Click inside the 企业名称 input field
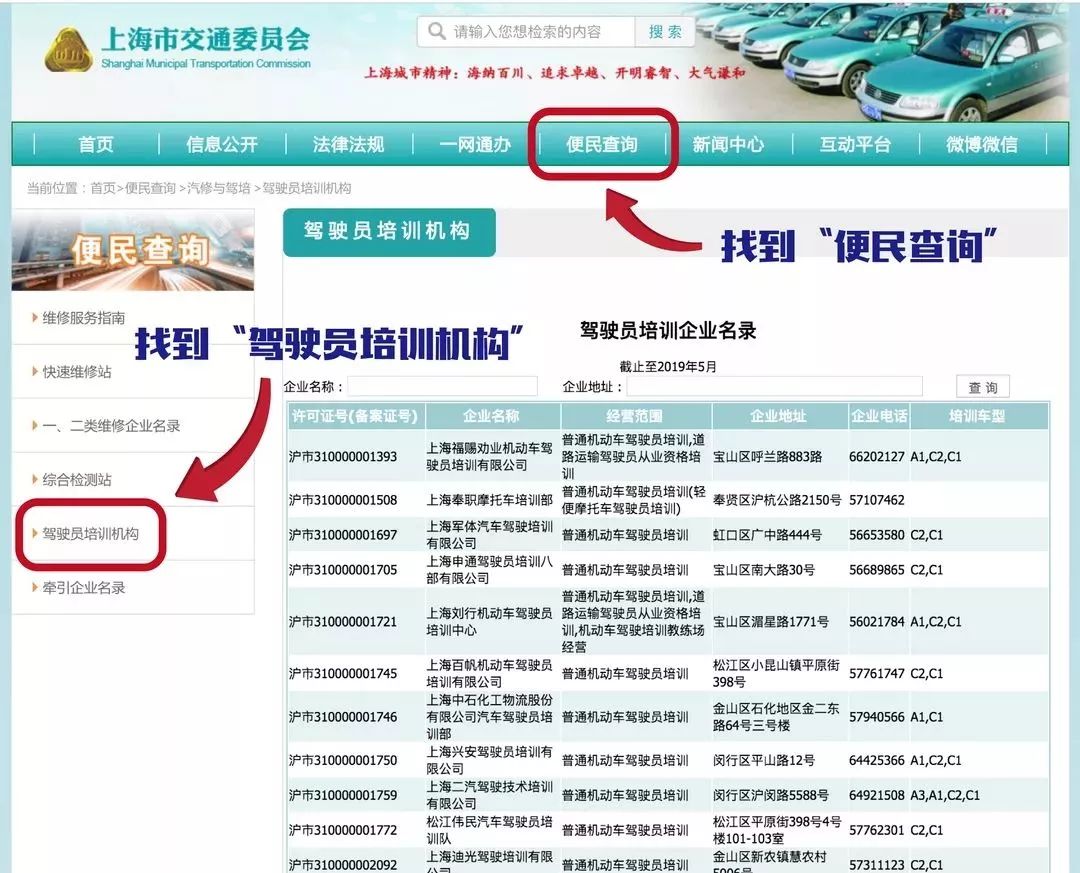Image resolution: width=1080 pixels, height=873 pixels. click(443, 386)
